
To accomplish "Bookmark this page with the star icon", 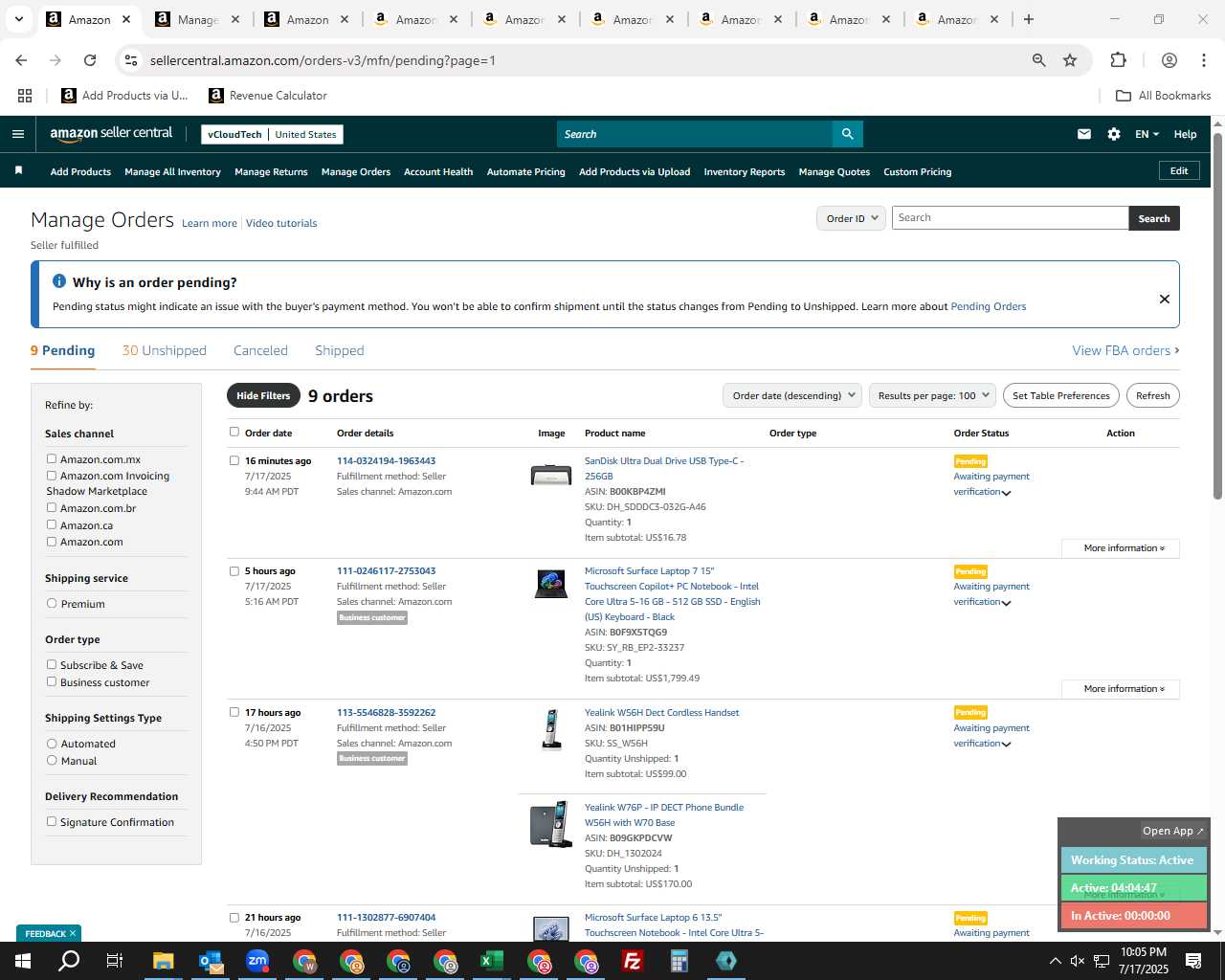I will pyautogui.click(x=1070, y=60).
